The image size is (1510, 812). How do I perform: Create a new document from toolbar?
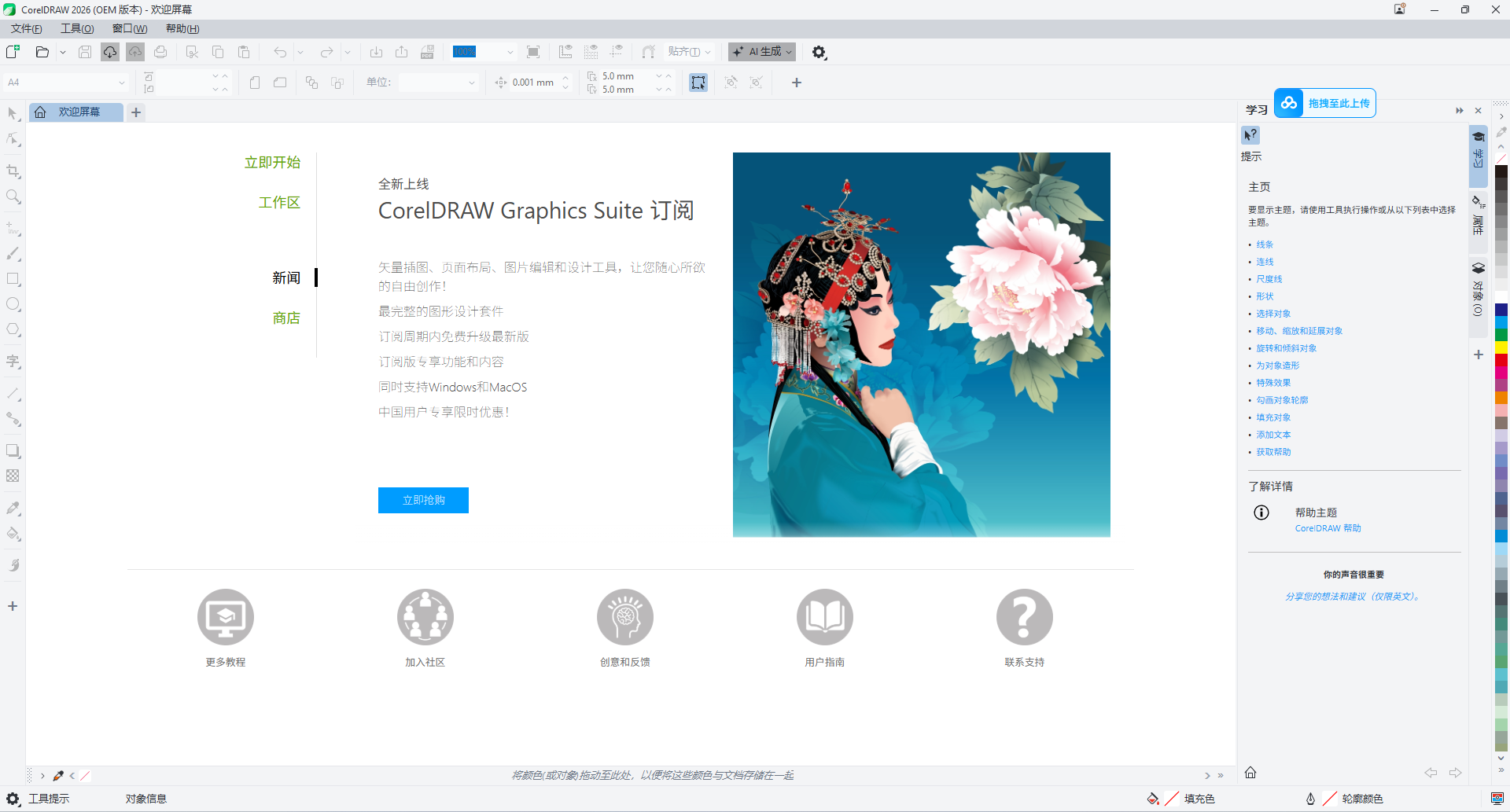tap(13, 52)
